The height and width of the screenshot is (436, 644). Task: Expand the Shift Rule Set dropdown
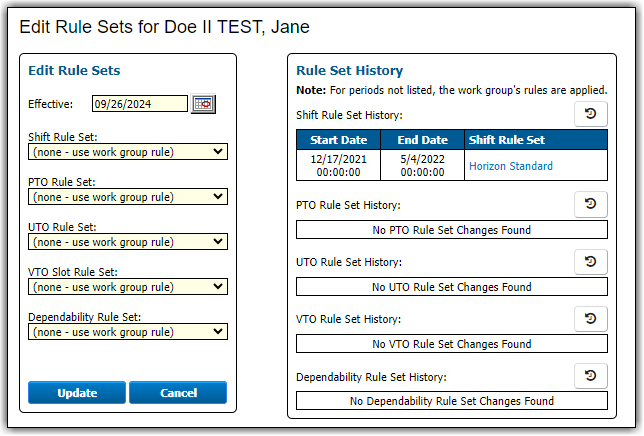128,152
